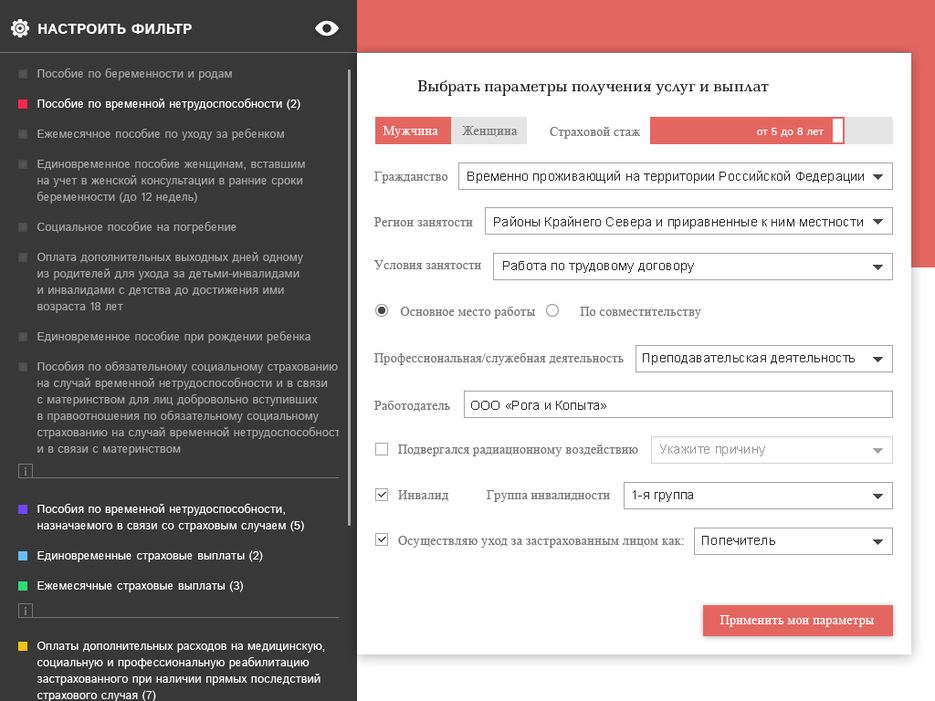Click Оплата дополнительных выходных дней item
Image resolution: width=935 pixels, height=701 pixels.
coord(170,281)
